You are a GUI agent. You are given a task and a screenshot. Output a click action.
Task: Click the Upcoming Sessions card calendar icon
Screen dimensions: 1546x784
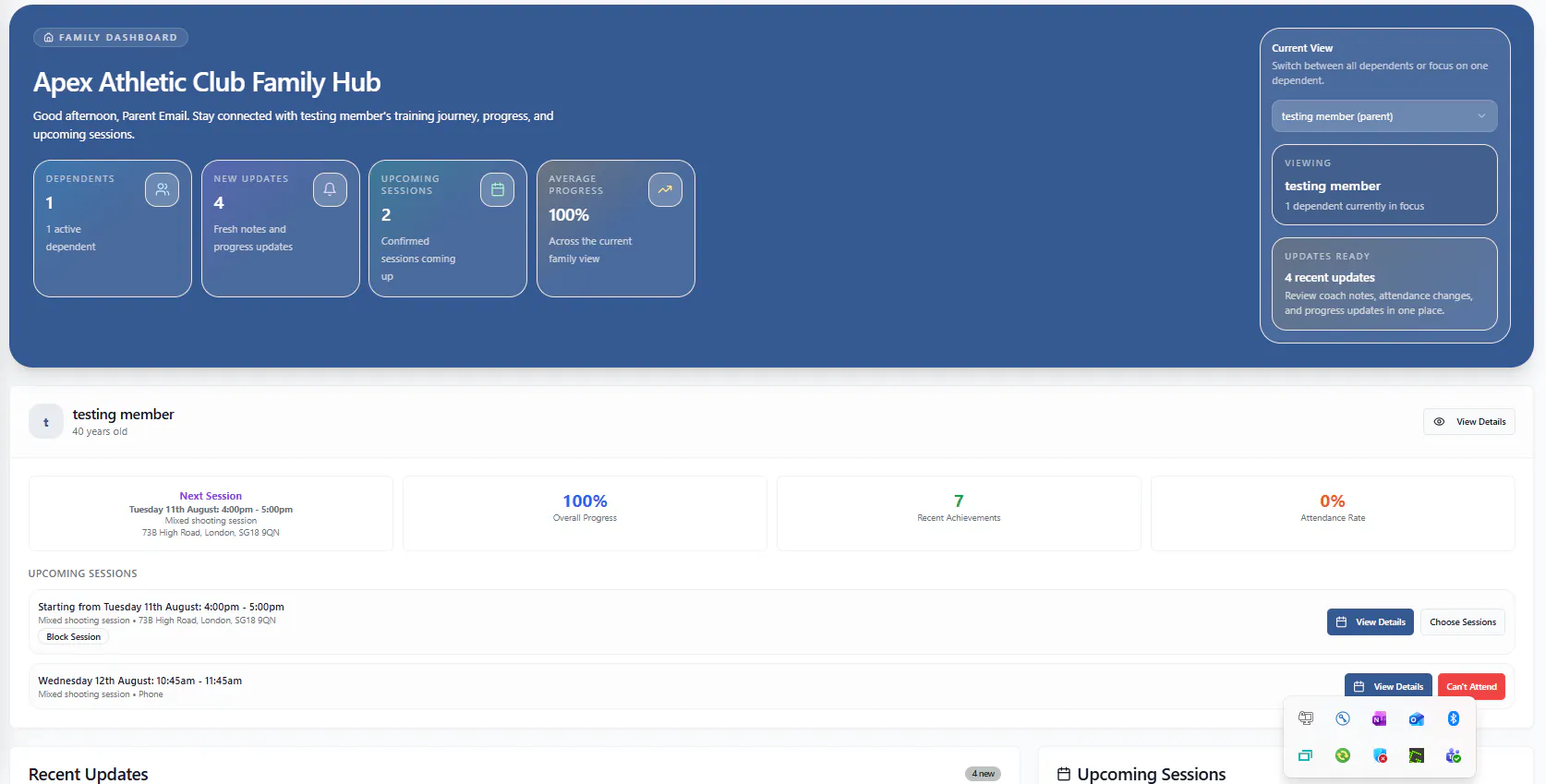click(497, 189)
